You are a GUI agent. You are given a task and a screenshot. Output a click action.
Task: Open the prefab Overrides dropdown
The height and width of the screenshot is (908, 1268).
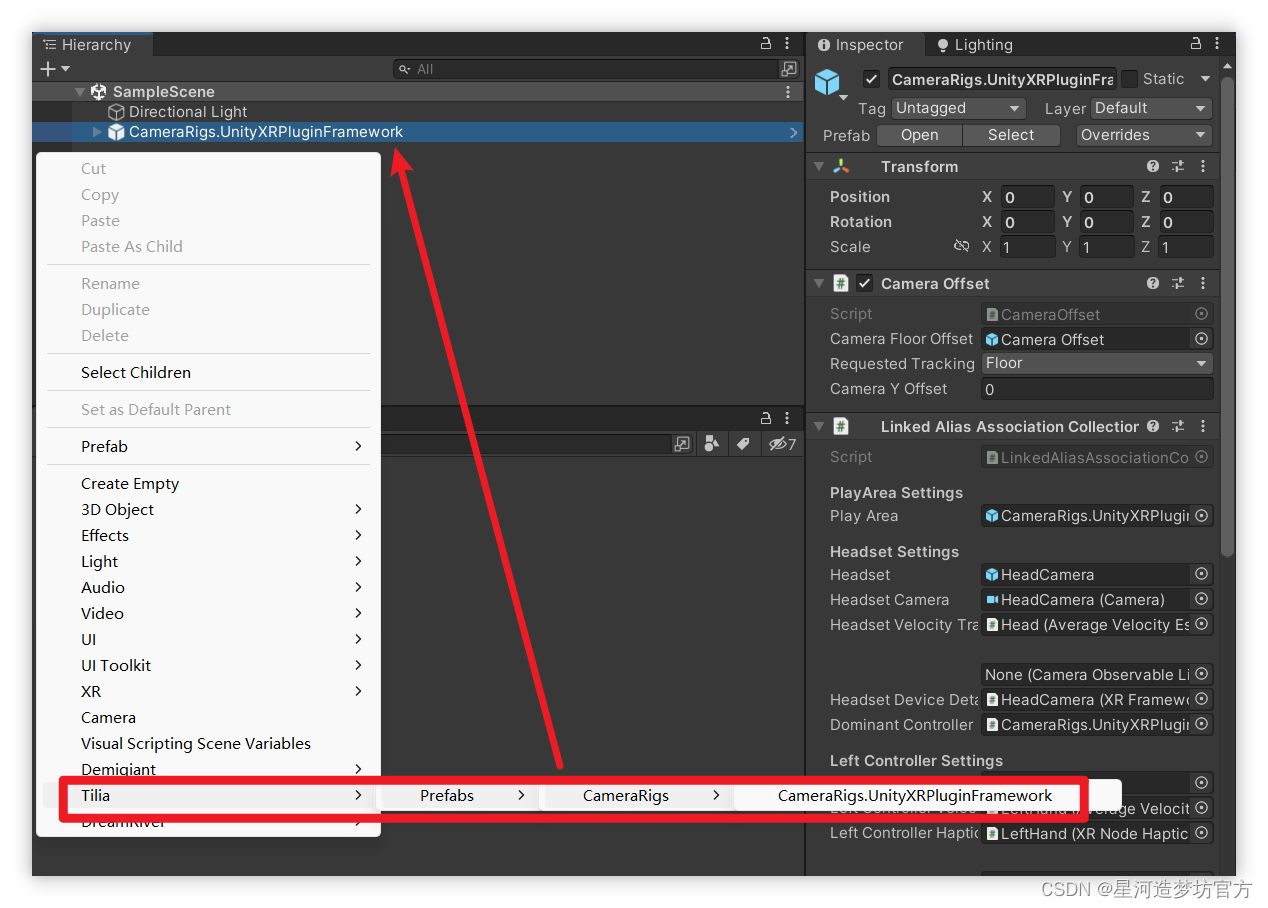(1144, 135)
